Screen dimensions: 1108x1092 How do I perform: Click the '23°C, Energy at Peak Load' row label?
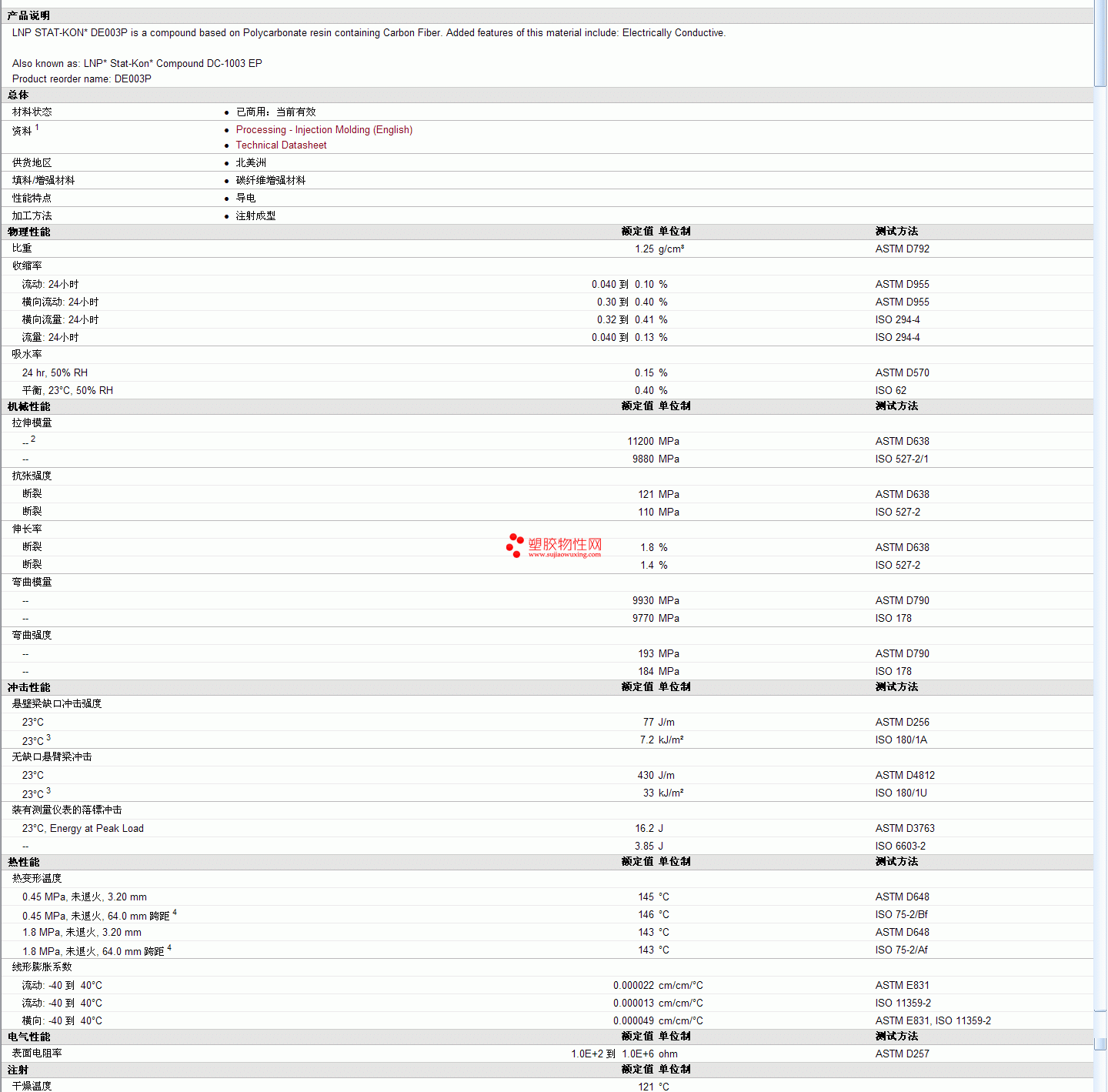(x=83, y=829)
